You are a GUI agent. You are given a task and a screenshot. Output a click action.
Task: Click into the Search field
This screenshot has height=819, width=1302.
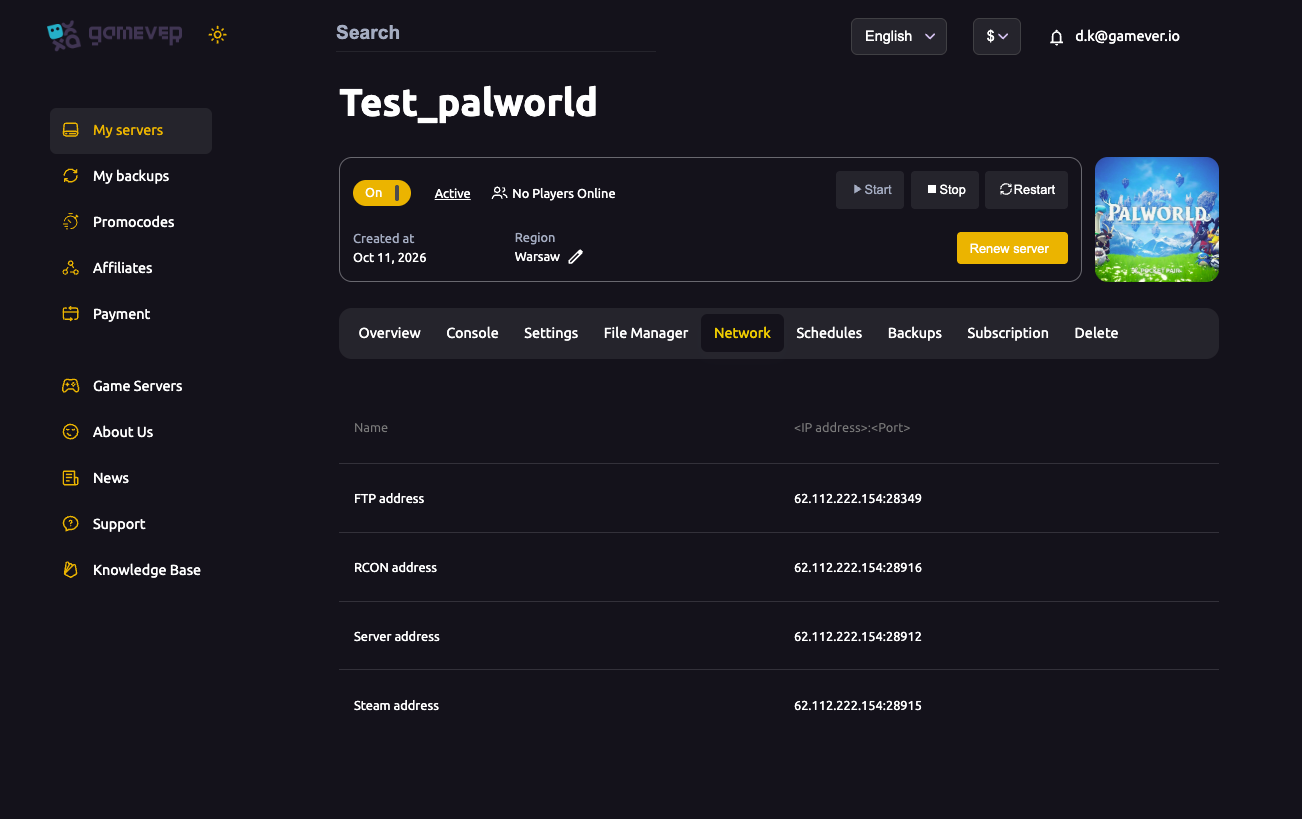click(x=496, y=33)
